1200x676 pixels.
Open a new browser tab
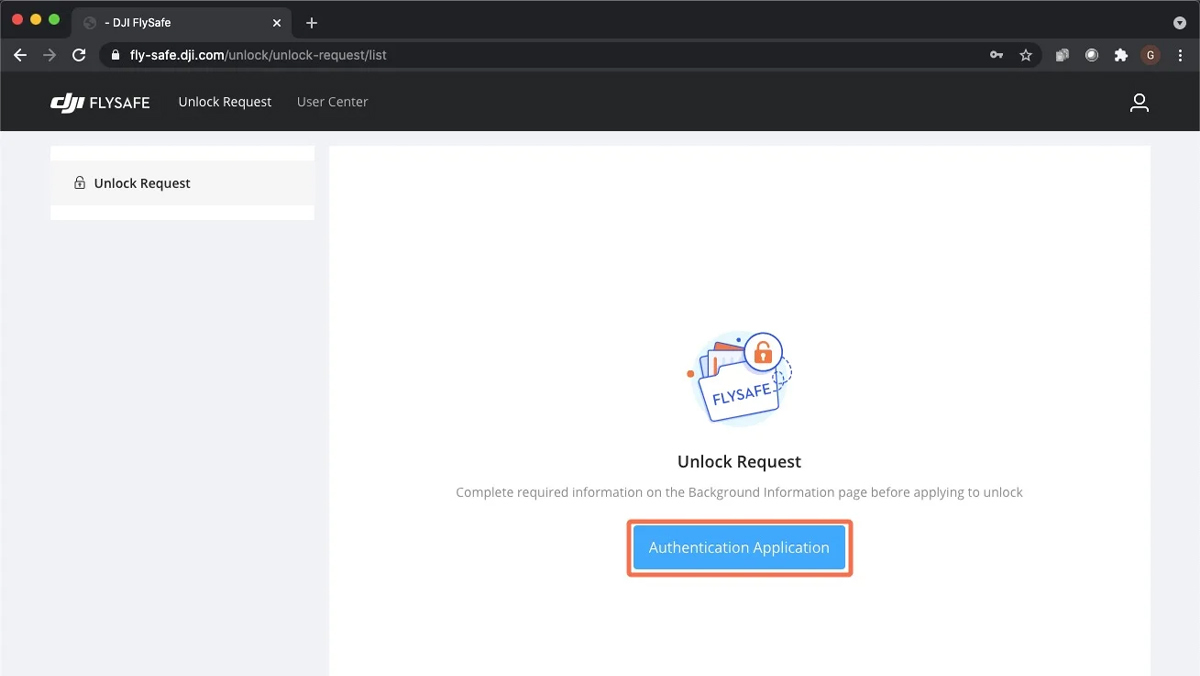[312, 22]
